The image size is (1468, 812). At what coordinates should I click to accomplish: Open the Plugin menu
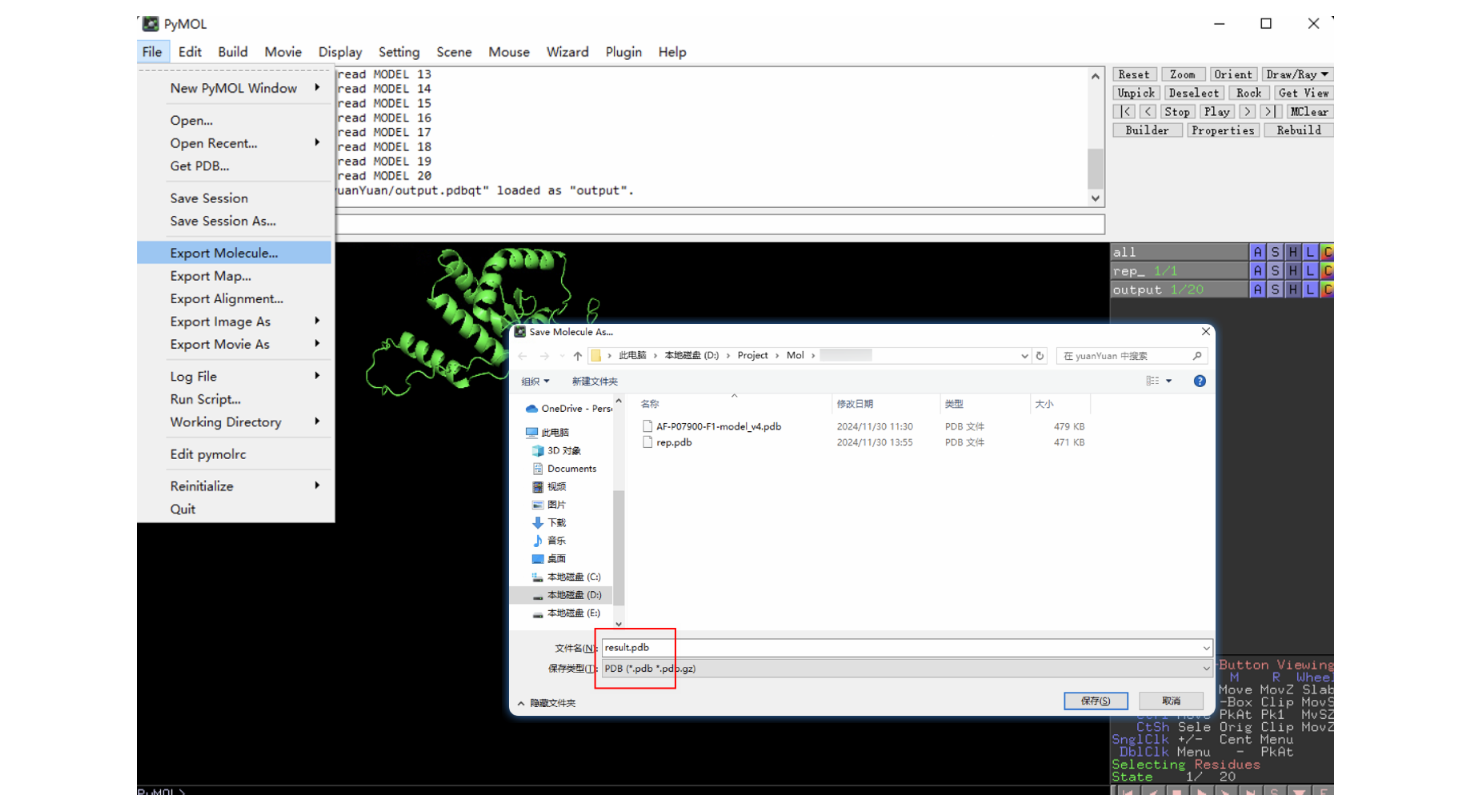point(624,52)
